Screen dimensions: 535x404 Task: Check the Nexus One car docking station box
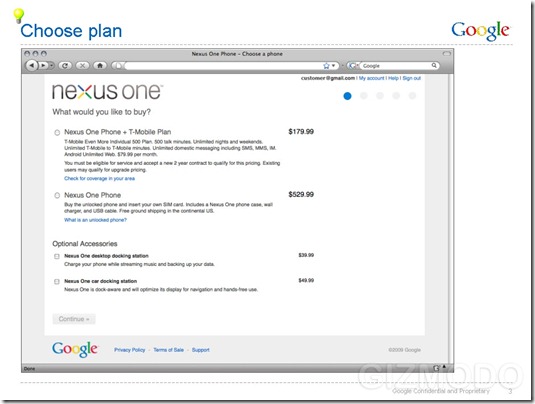click(57, 282)
